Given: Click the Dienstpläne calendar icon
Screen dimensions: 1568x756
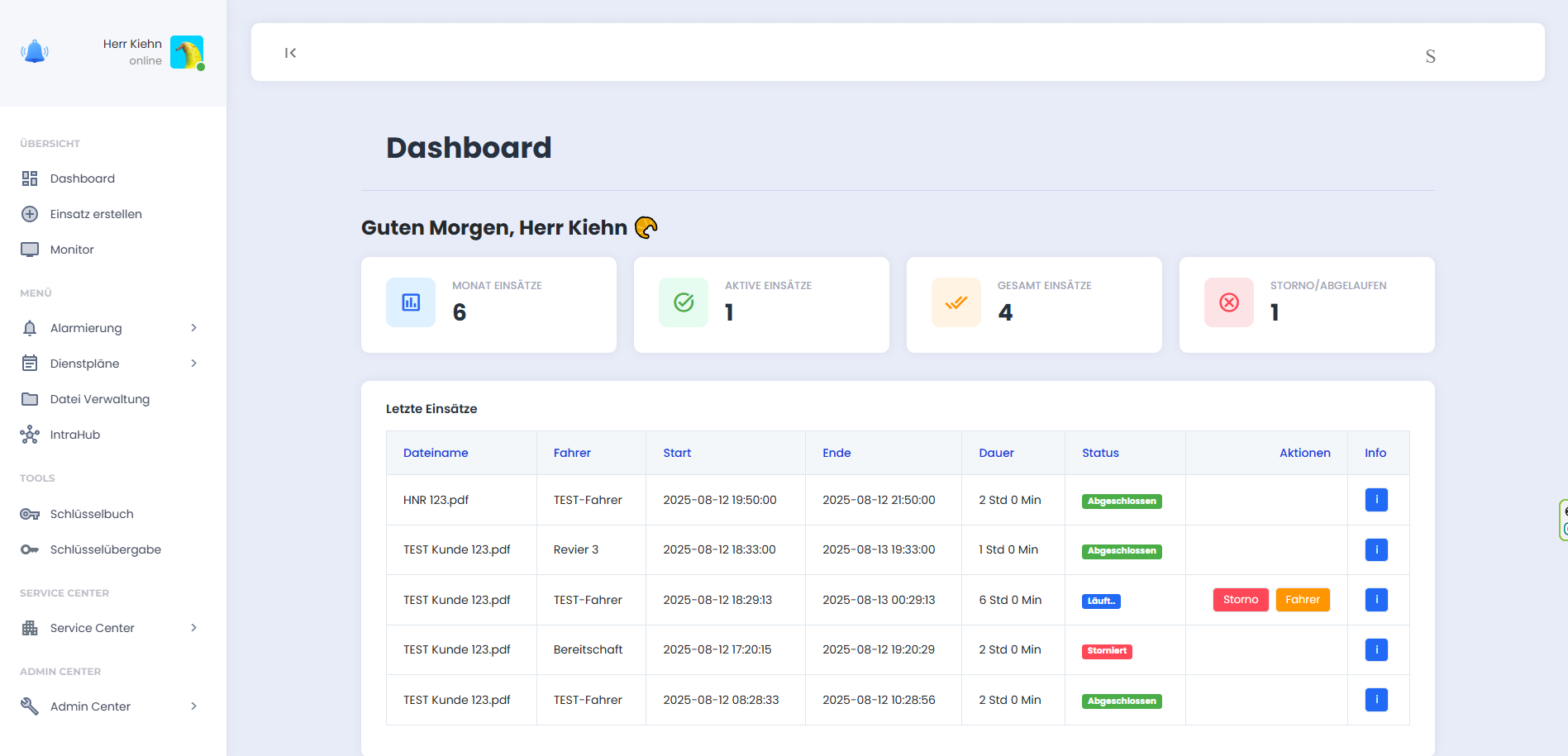Looking at the screenshot, I should point(30,364).
